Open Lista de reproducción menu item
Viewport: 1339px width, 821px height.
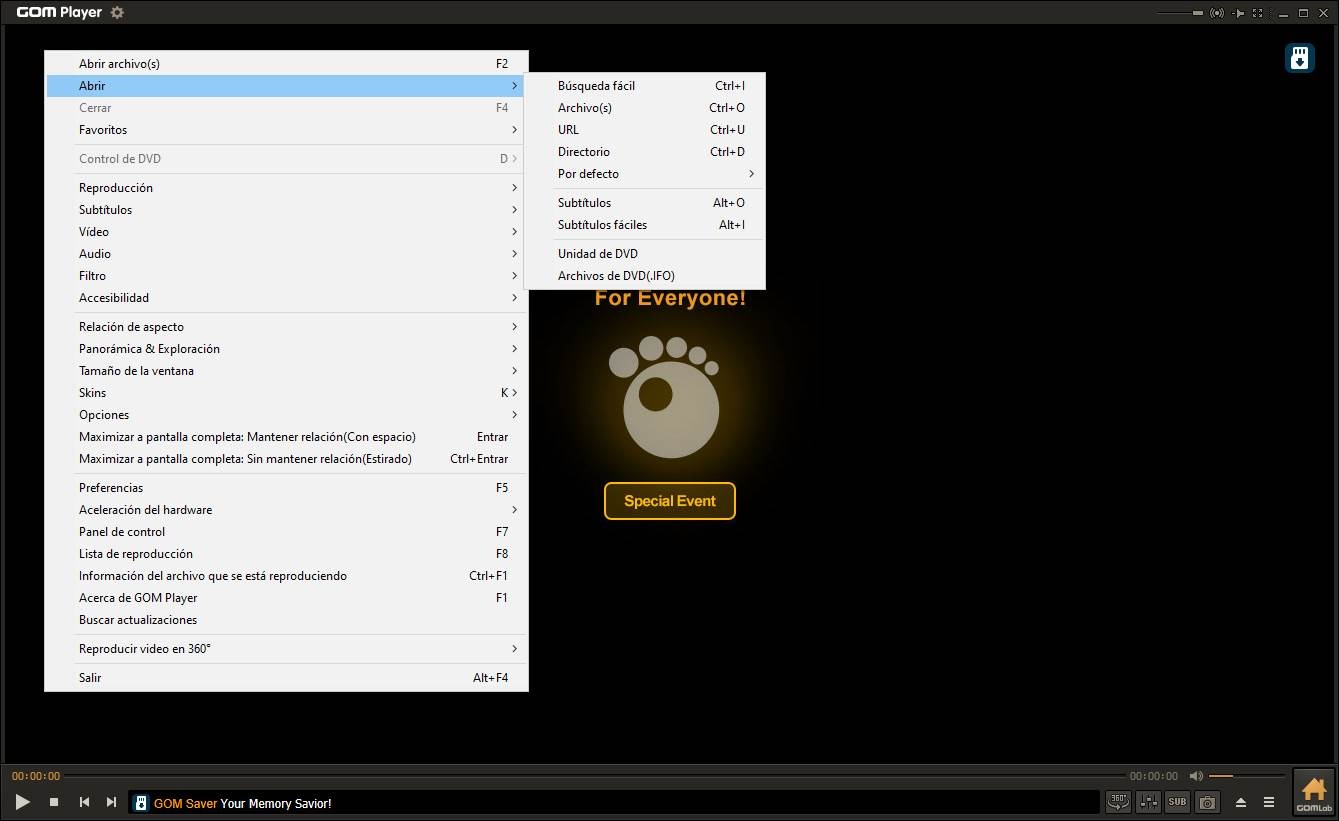coord(286,554)
